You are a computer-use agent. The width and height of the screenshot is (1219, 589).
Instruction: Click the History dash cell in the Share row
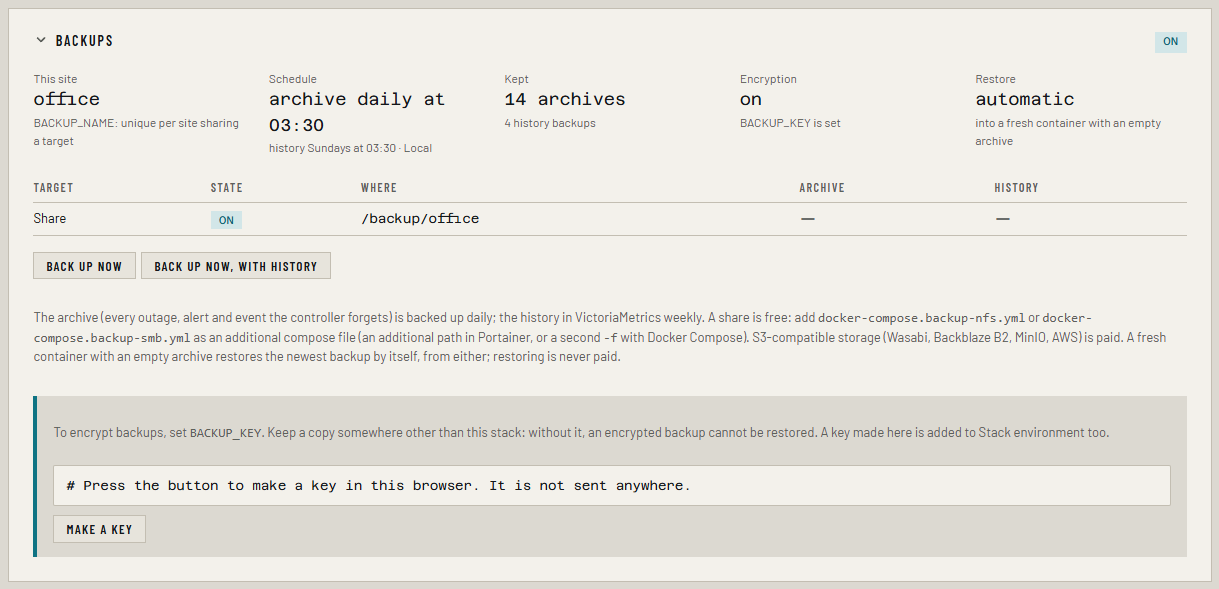(1002, 218)
